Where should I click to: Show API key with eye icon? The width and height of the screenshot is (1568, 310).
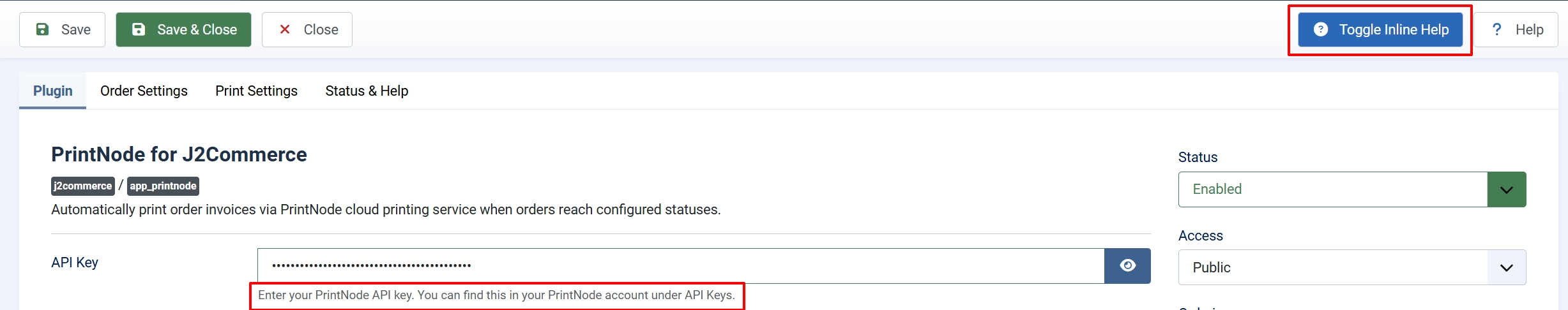(x=1128, y=265)
